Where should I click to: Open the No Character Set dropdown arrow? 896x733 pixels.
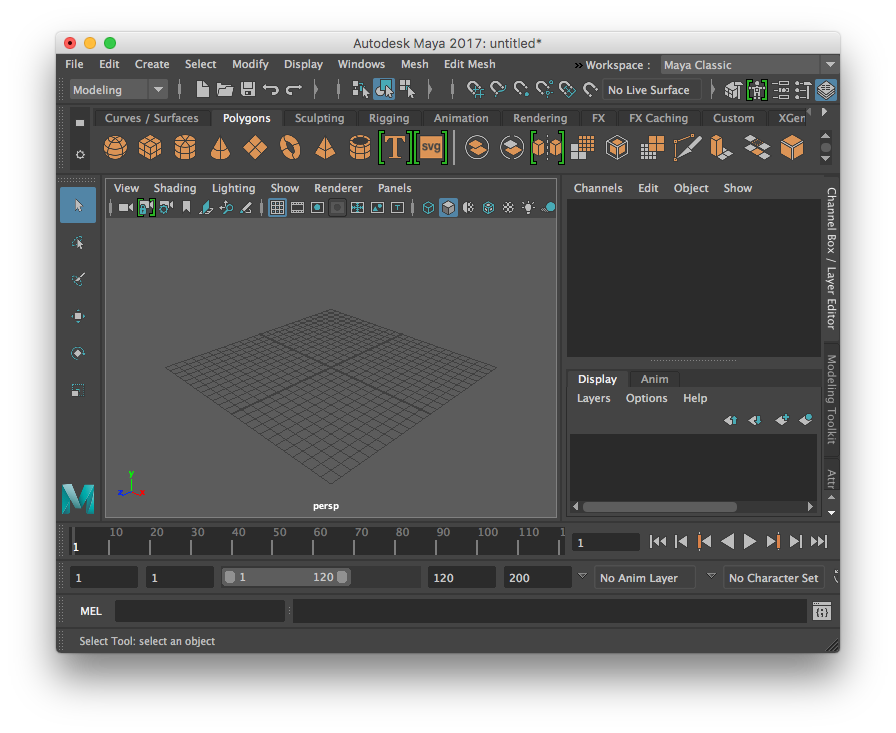click(711, 575)
